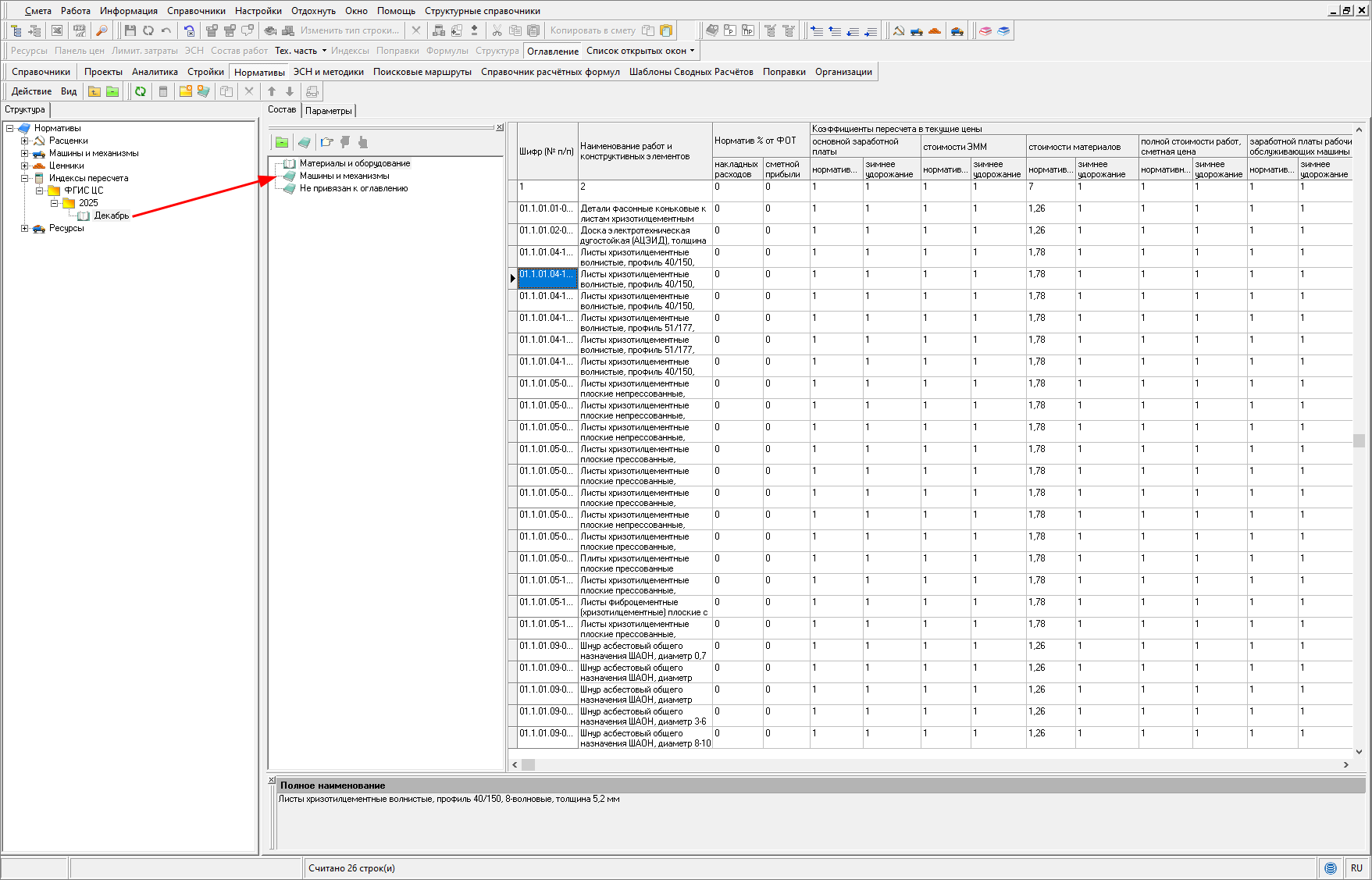Click the save diskette icon in toolbar
Screen dimensions: 1372x880
130,30
